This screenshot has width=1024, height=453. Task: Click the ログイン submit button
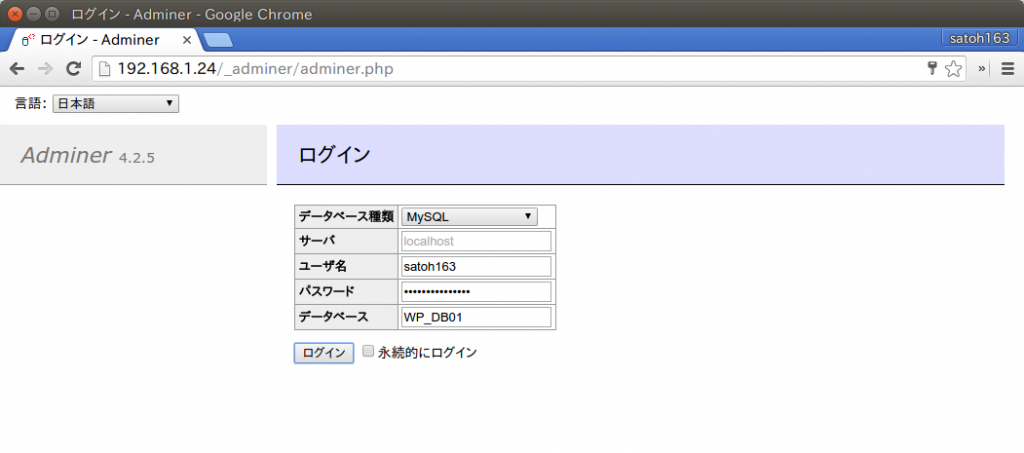(324, 353)
